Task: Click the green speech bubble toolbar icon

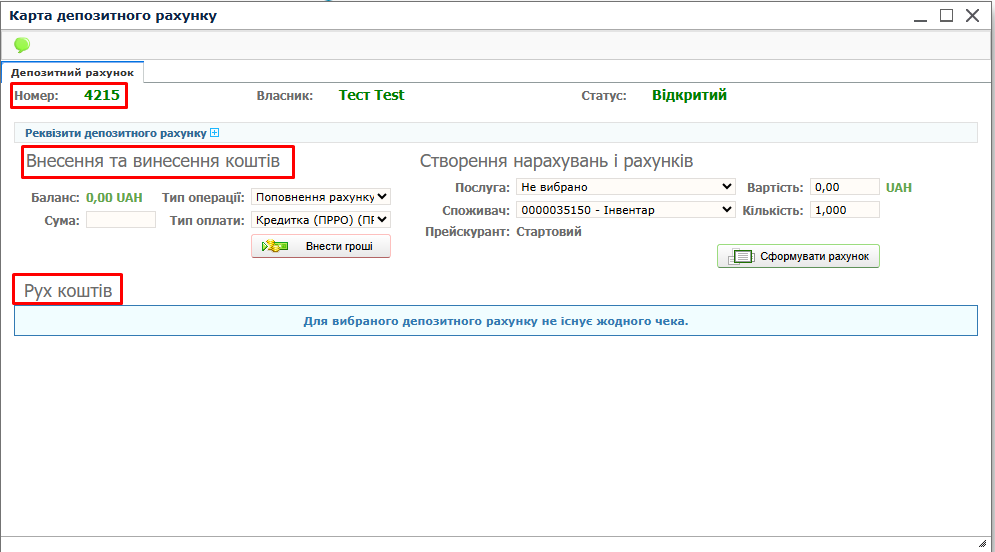Action: pyautogui.click(x=21, y=45)
